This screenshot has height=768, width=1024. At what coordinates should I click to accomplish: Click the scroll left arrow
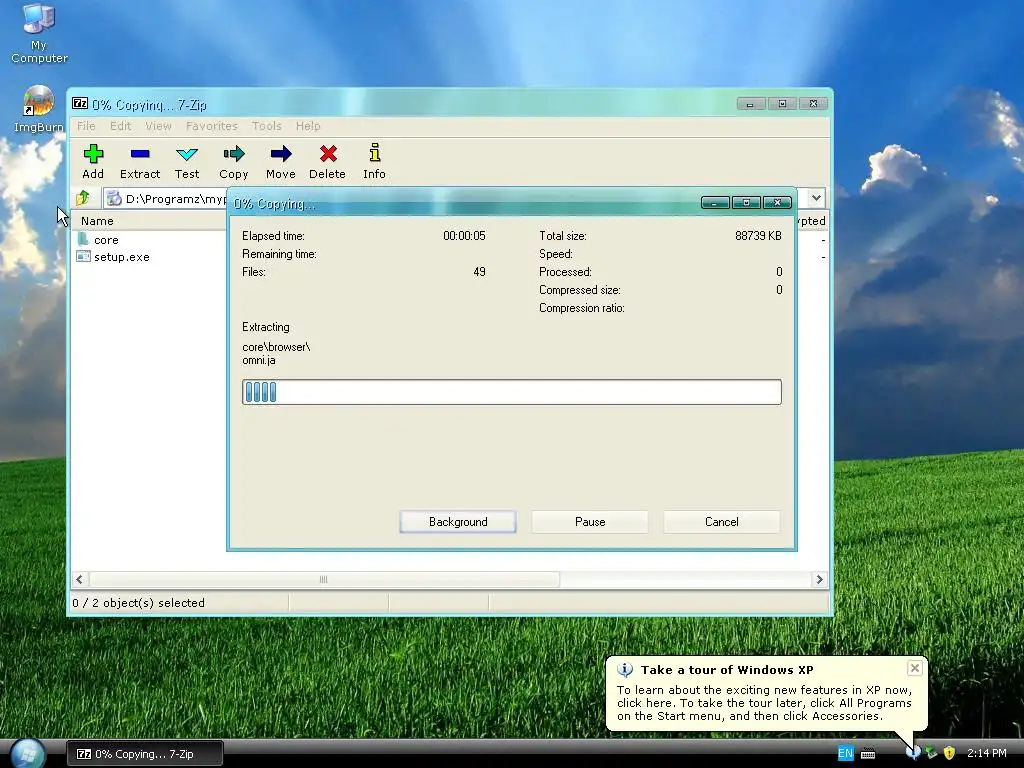[79, 579]
